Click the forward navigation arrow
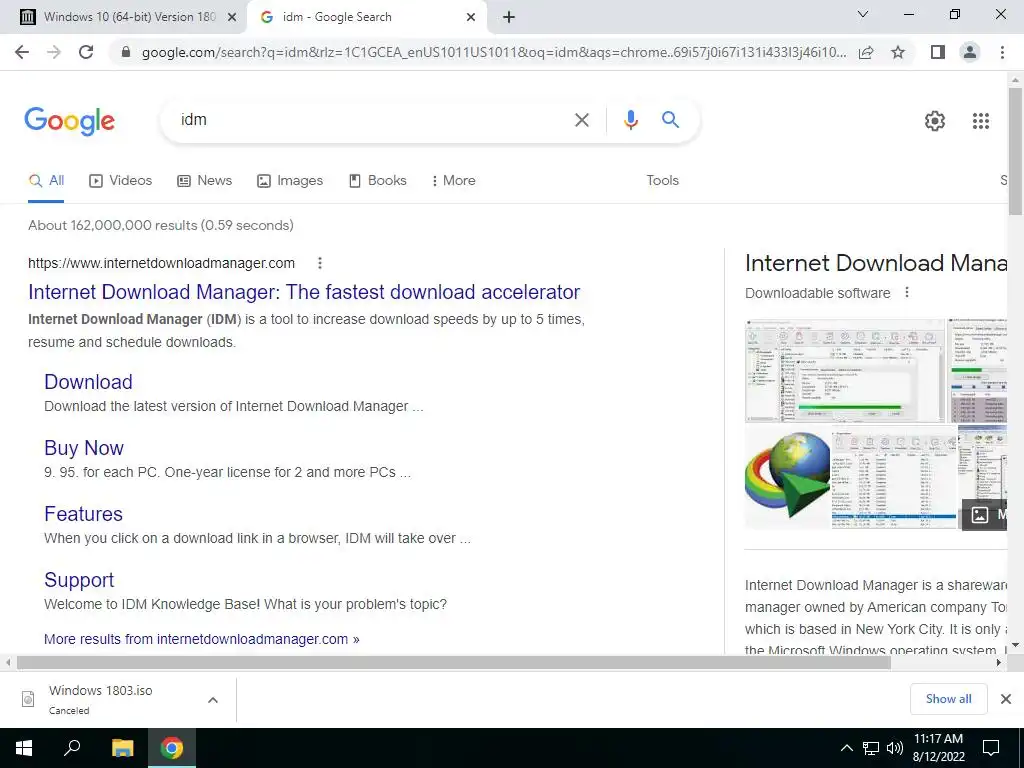The width and height of the screenshot is (1024, 768). (x=54, y=52)
